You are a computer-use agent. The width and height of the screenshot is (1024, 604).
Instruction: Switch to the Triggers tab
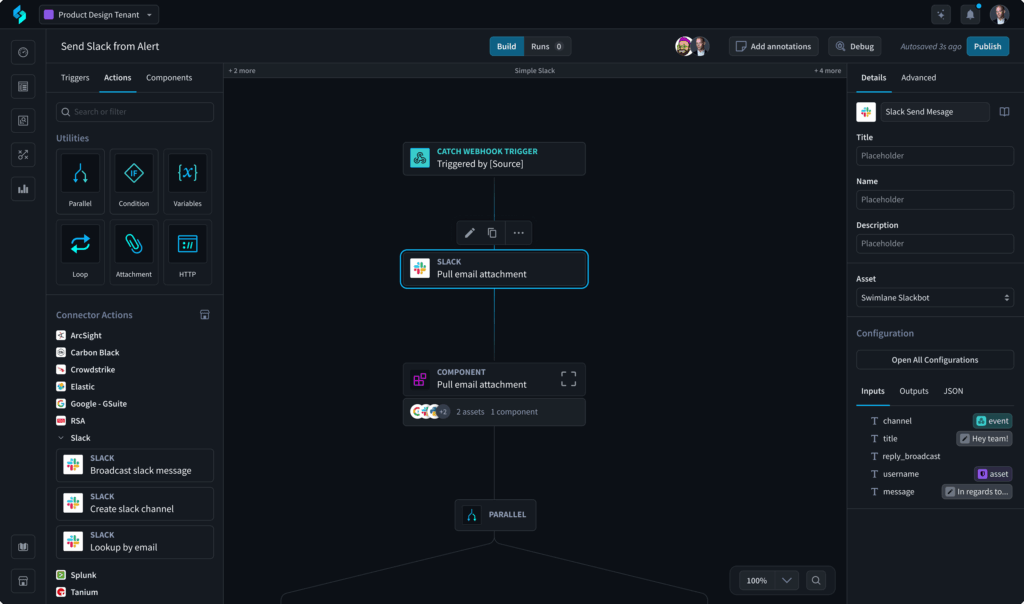click(75, 78)
